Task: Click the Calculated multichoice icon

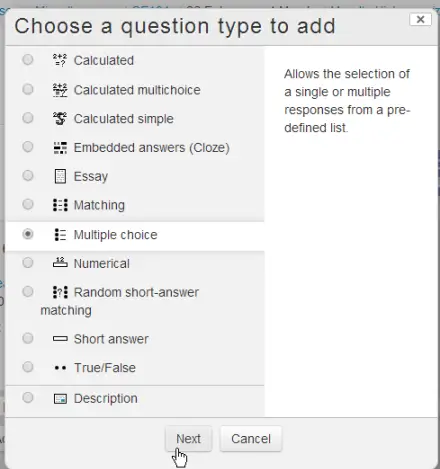Action: click(60, 90)
